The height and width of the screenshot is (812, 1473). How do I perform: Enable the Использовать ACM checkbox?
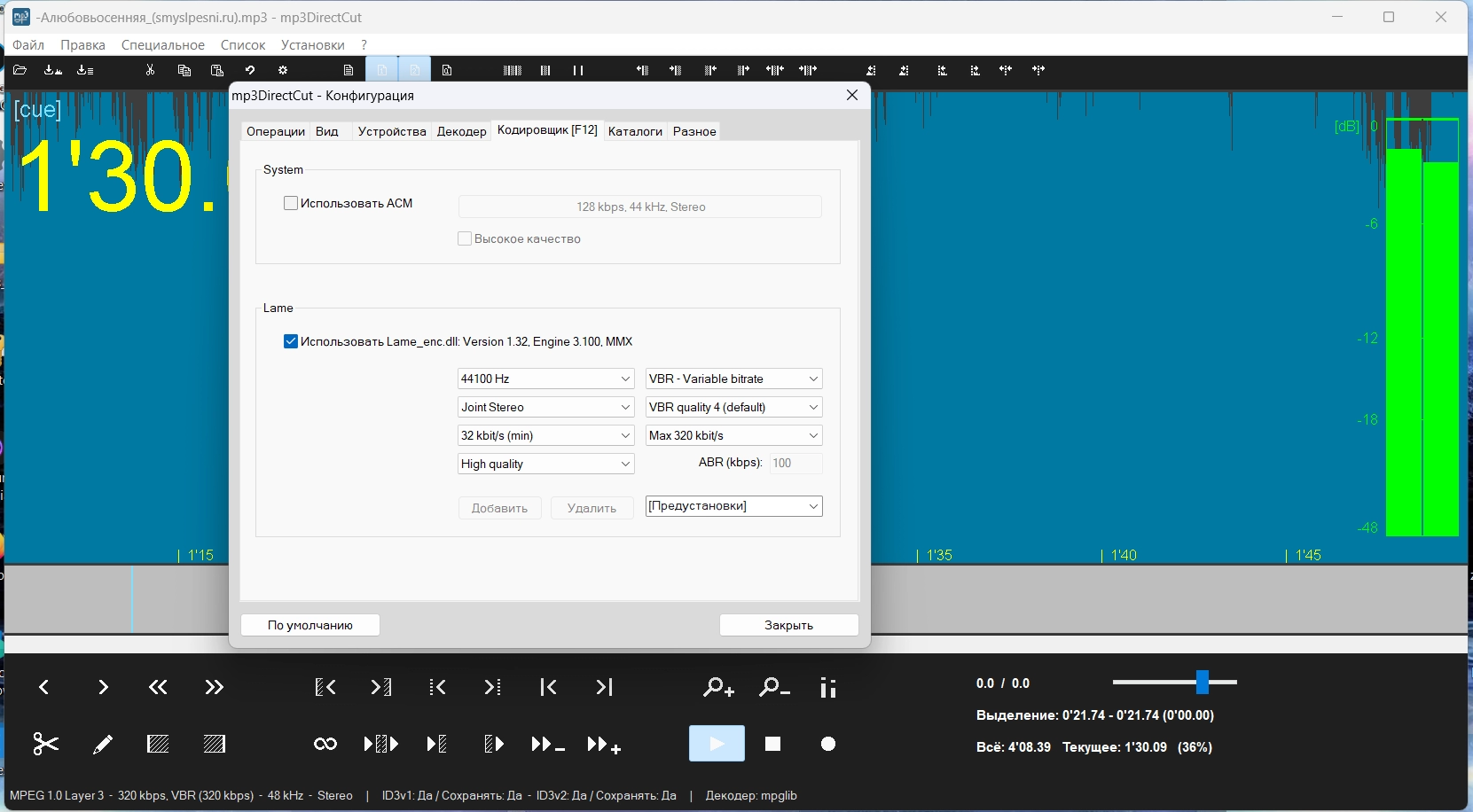pyautogui.click(x=291, y=203)
